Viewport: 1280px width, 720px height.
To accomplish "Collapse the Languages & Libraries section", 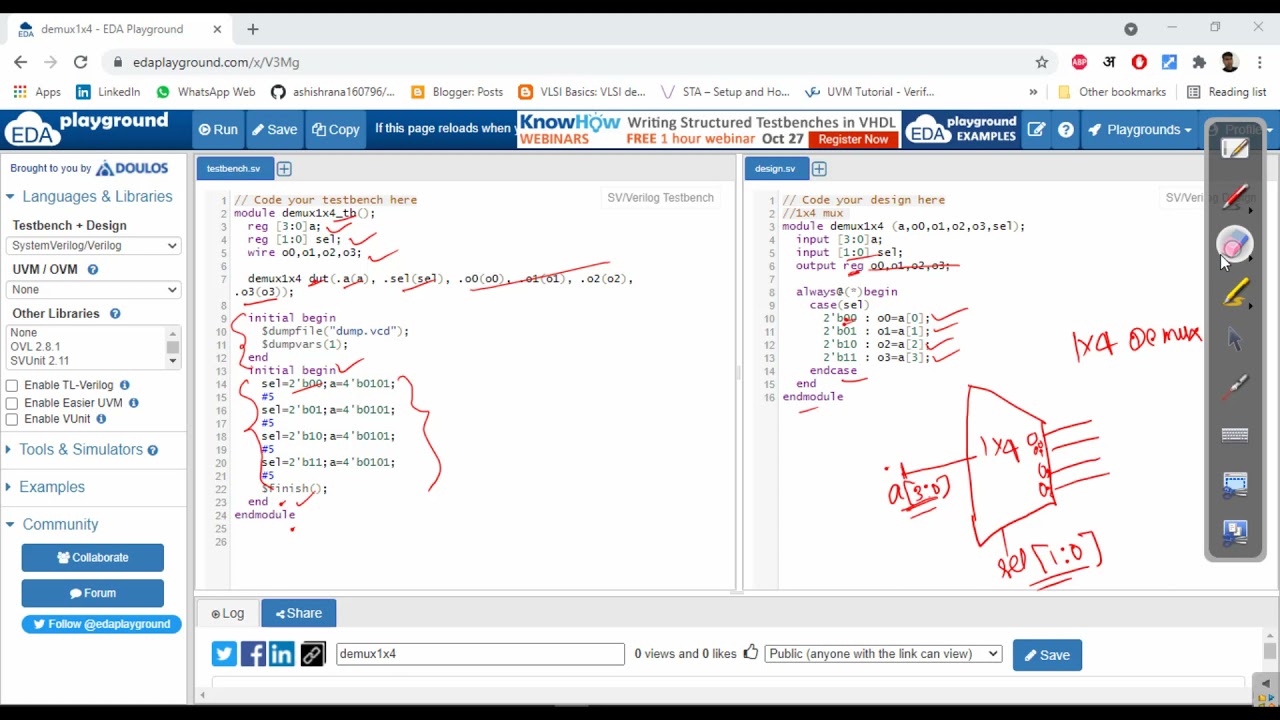I will tap(89, 197).
